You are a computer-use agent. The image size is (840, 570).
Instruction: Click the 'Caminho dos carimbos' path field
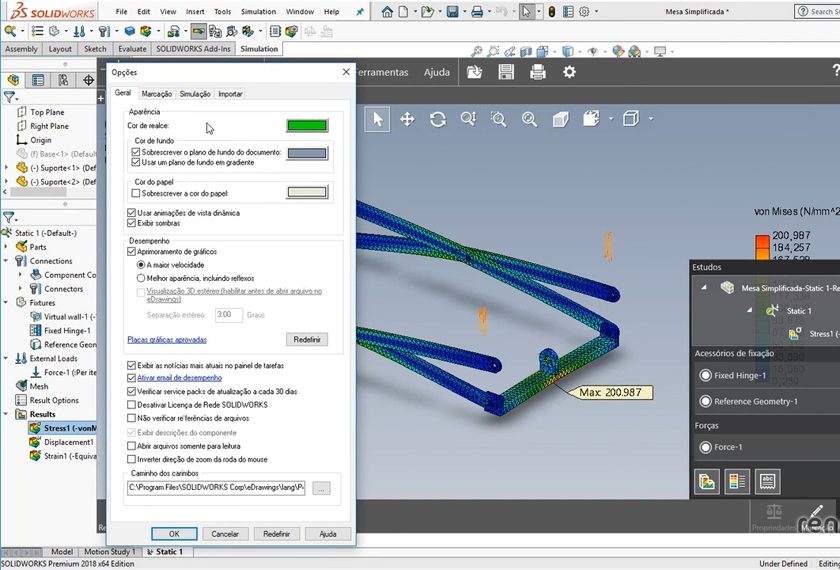tap(217, 488)
